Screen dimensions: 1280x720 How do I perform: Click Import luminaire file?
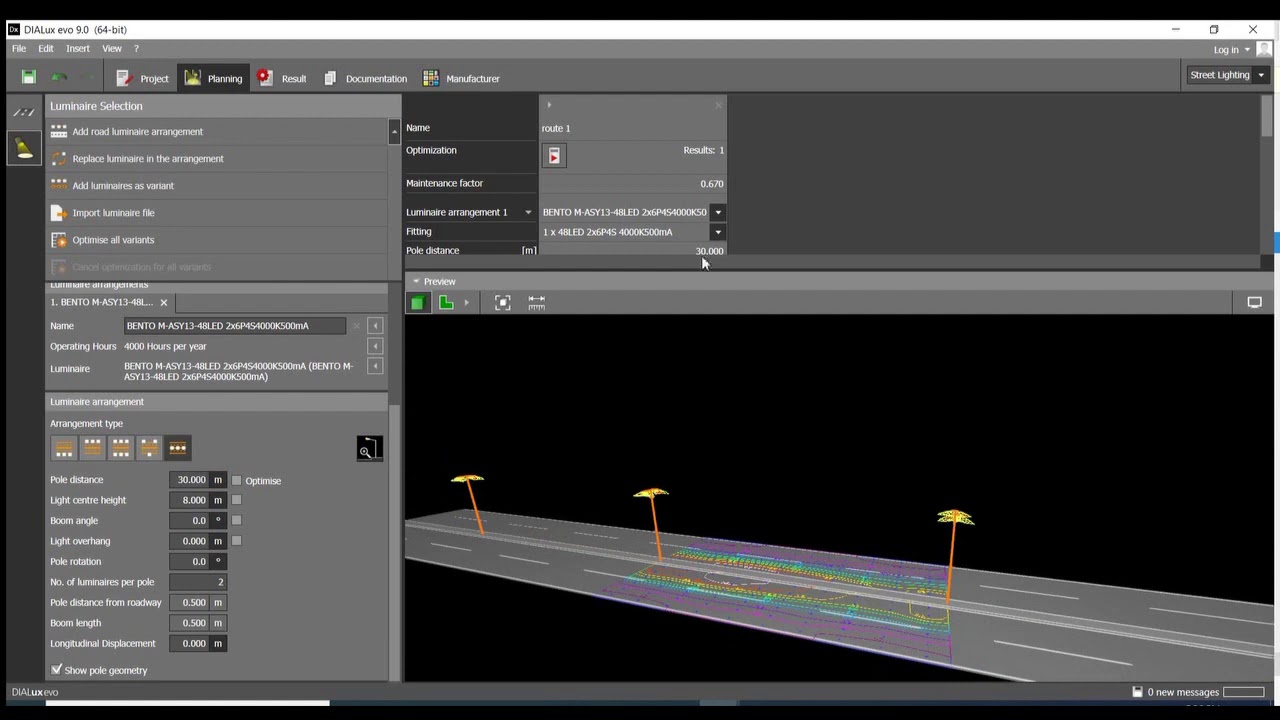(113, 213)
